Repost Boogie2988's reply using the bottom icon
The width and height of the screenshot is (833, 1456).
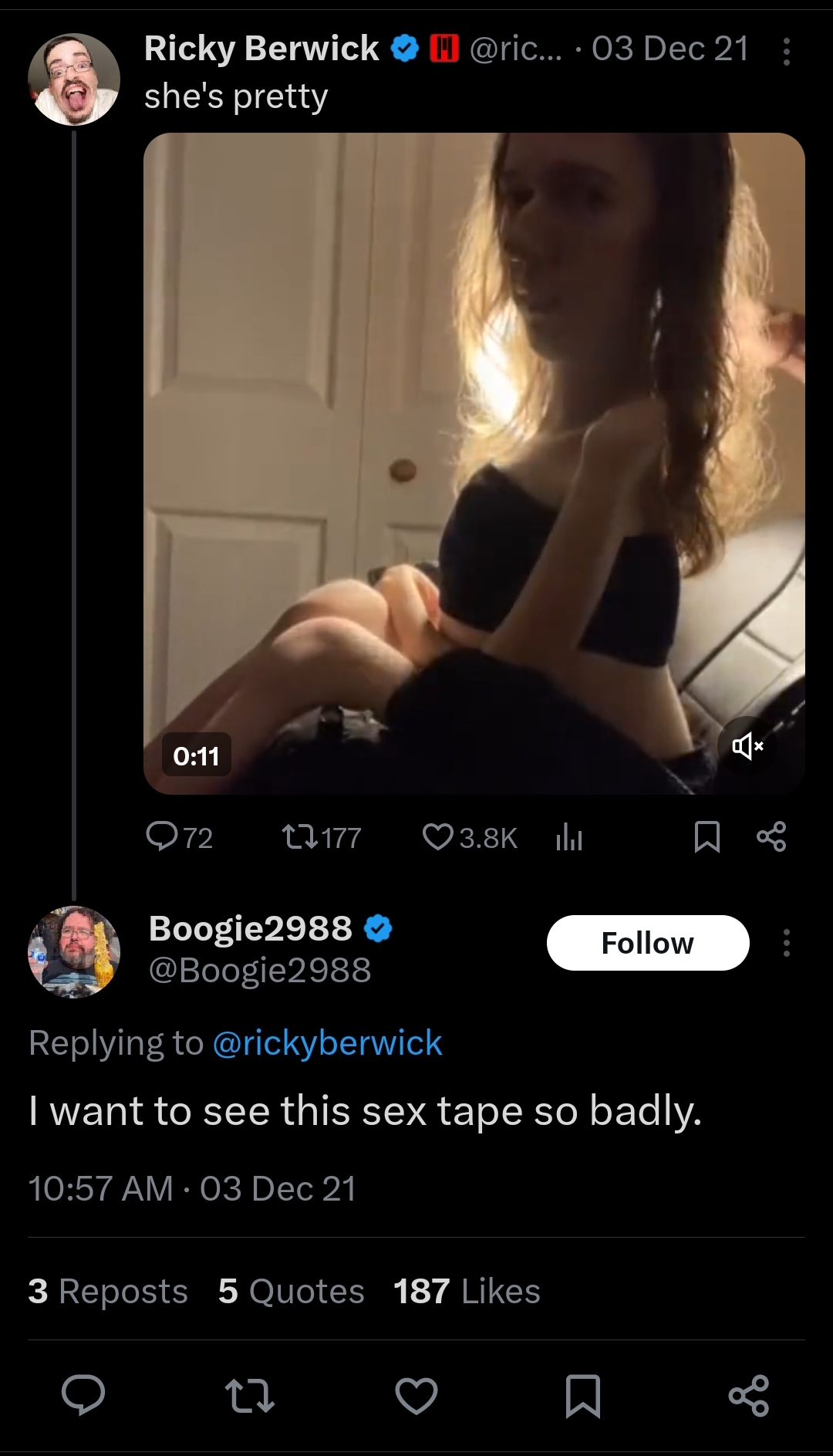[249, 1396]
